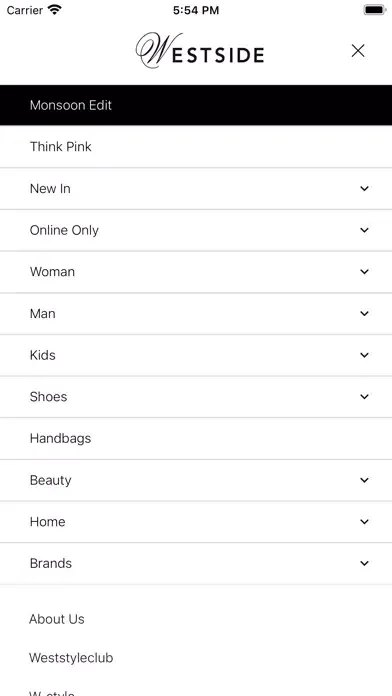Screen dimensions: 392x696
Task: Open the About Us link
Action: (57, 619)
